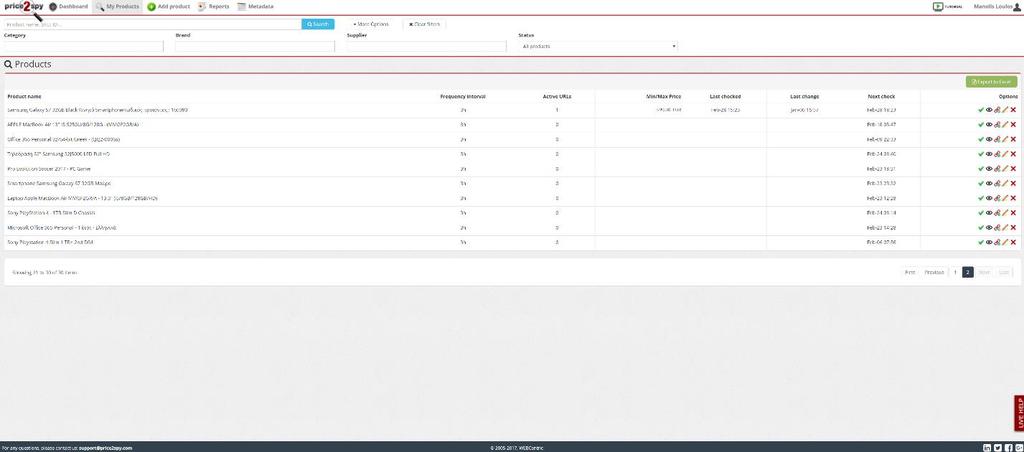The width and height of the screenshot is (1024, 452).
Task: Select page 1 in pagination
Action: [955, 272]
